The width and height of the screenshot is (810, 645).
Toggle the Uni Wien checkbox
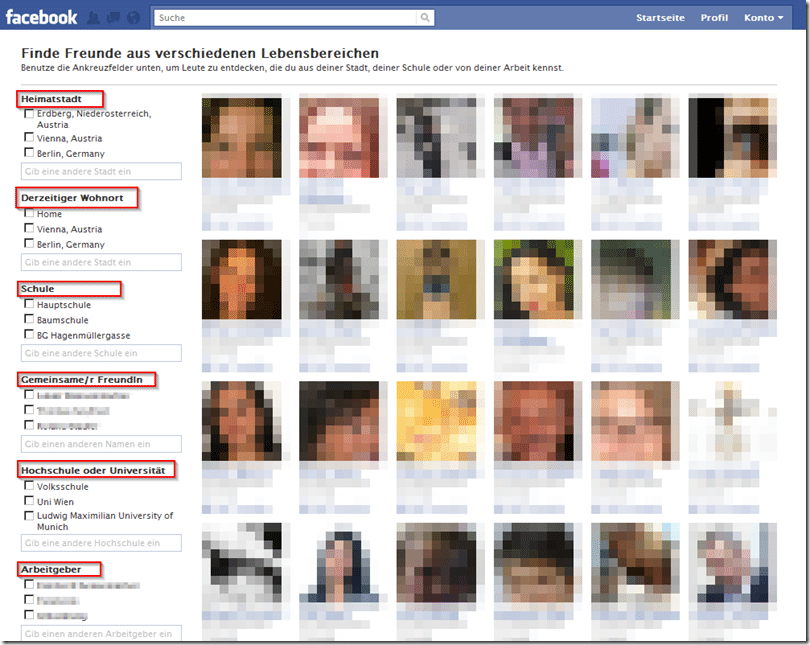point(29,500)
